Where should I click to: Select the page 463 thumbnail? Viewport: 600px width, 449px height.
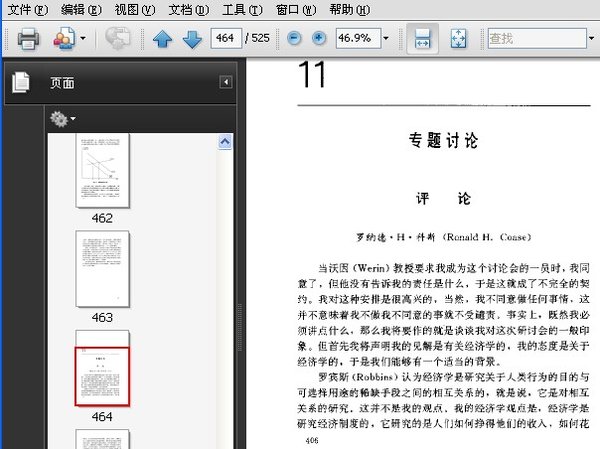102,269
